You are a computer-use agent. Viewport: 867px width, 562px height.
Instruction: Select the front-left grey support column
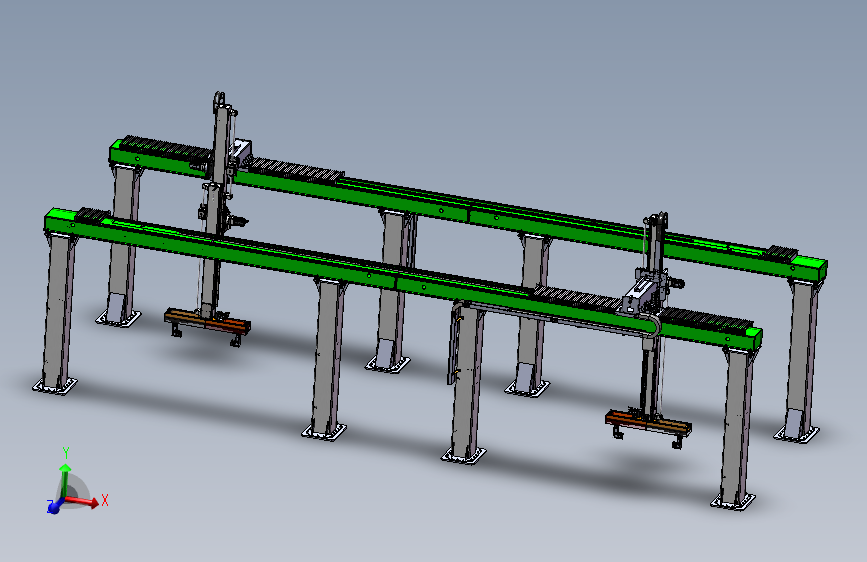click(57, 313)
